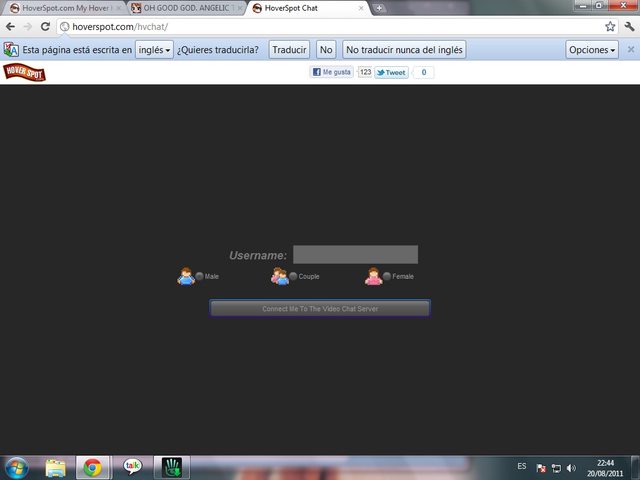Expand the inglés language dropdown
Screen dimensions: 640x480
[154, 50]
